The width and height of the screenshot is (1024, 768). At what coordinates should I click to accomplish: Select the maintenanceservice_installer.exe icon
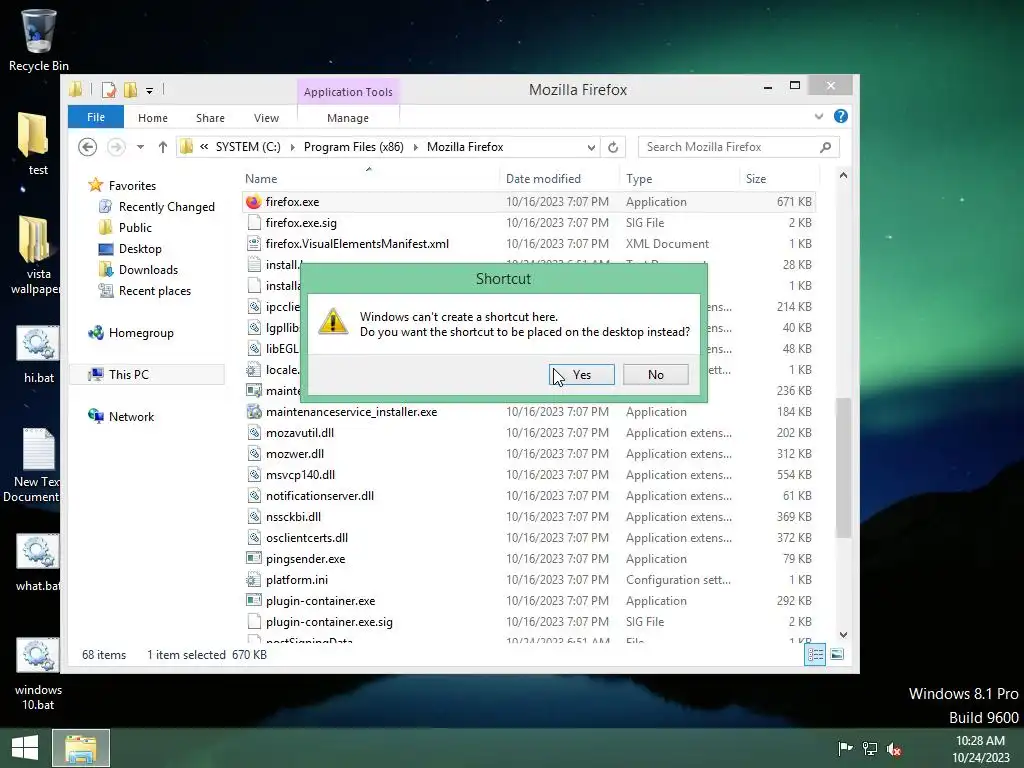coord(254,411)
